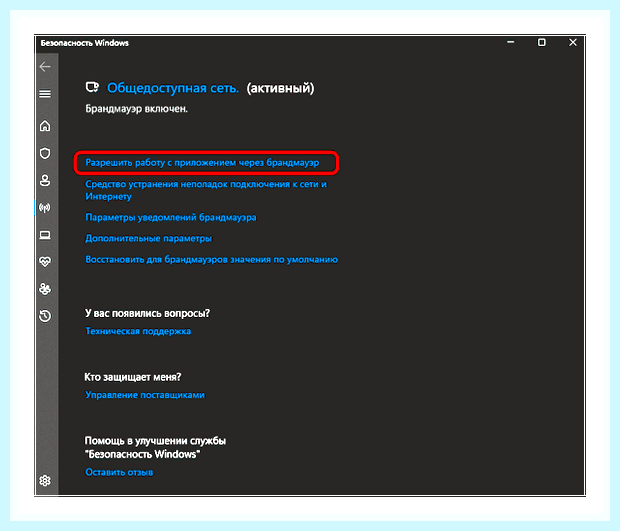Open Дополнительные параметры link
The image size is (620, 531).
point(149,238)
